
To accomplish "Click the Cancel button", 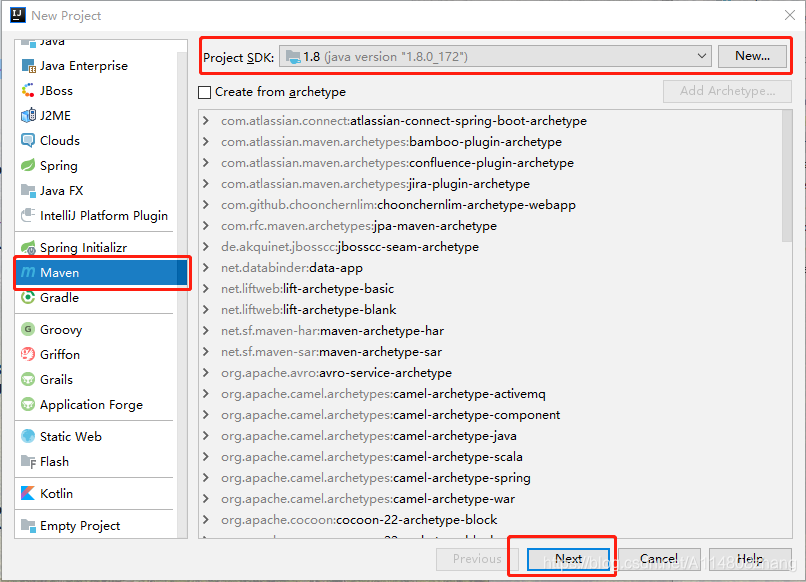I will [x=658, y=559].
